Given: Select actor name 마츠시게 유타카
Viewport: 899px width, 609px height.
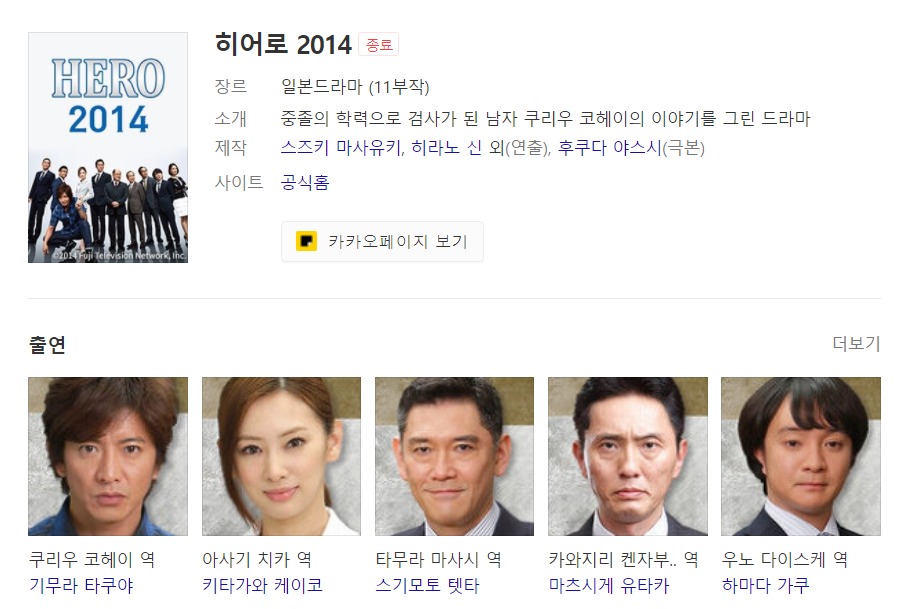Looking at the screenshot, I should (x=609, y=585).
